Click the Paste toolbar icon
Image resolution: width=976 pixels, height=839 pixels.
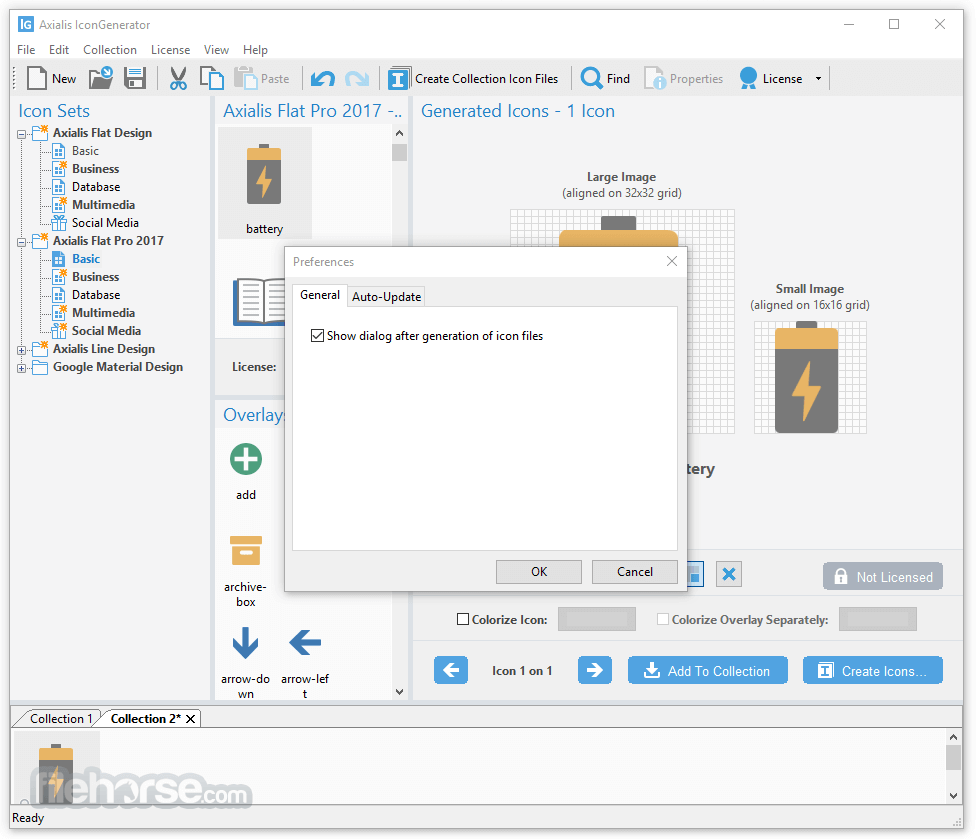click(245, 78)
